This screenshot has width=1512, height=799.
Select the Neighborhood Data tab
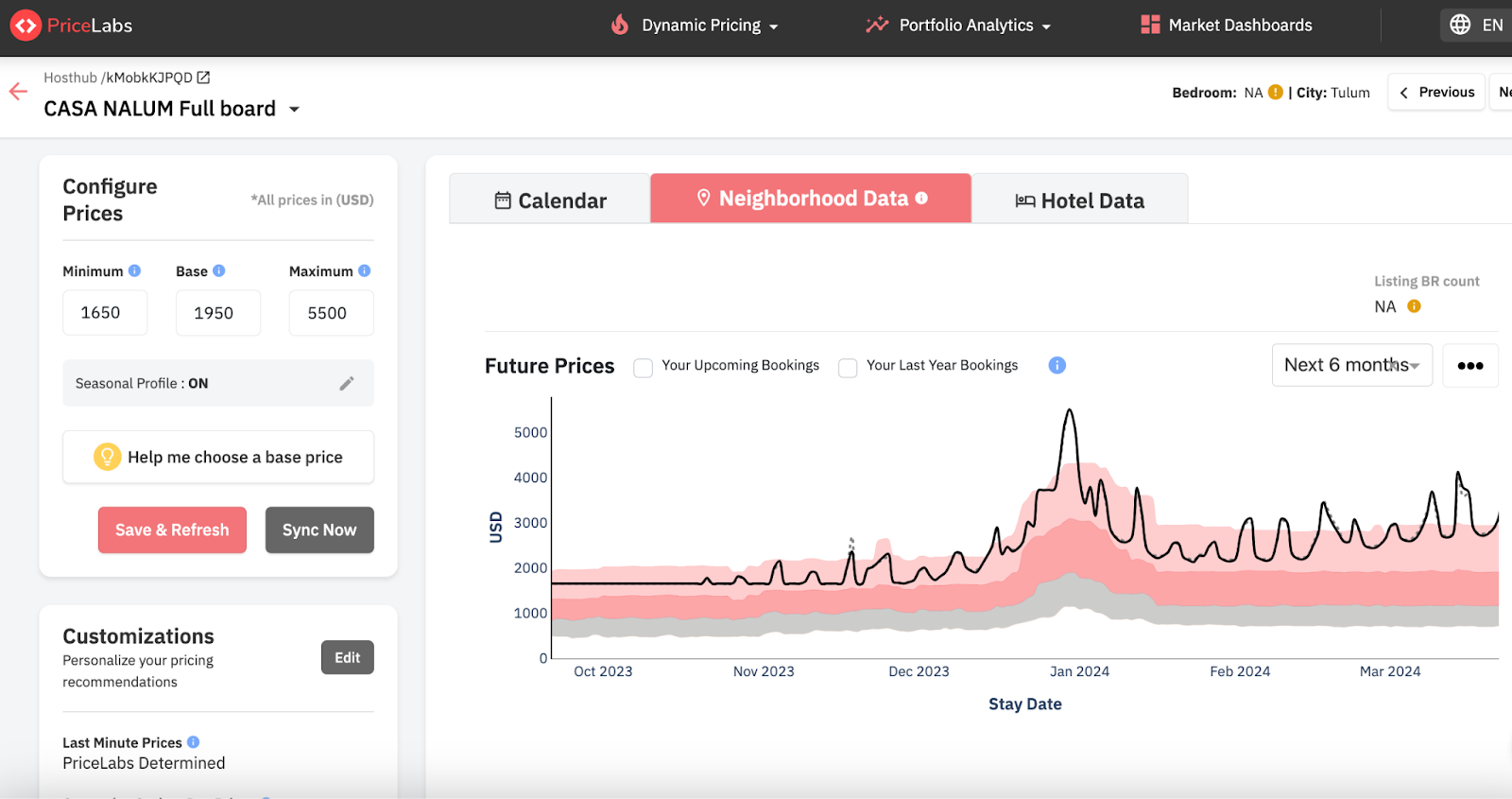pyautogui.click(x=811, y=198)
